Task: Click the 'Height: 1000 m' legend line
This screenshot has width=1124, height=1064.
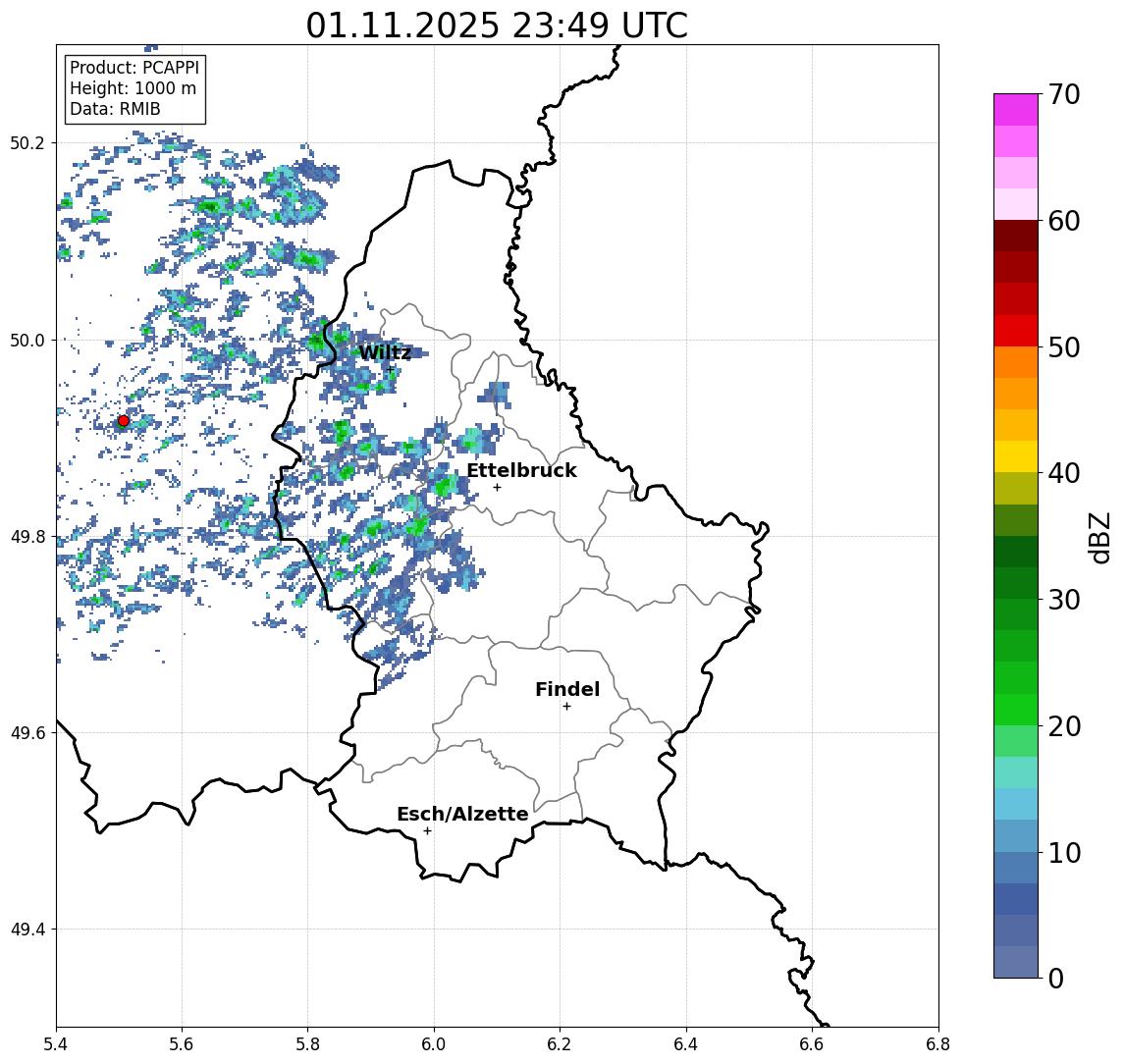Action: 133,89
